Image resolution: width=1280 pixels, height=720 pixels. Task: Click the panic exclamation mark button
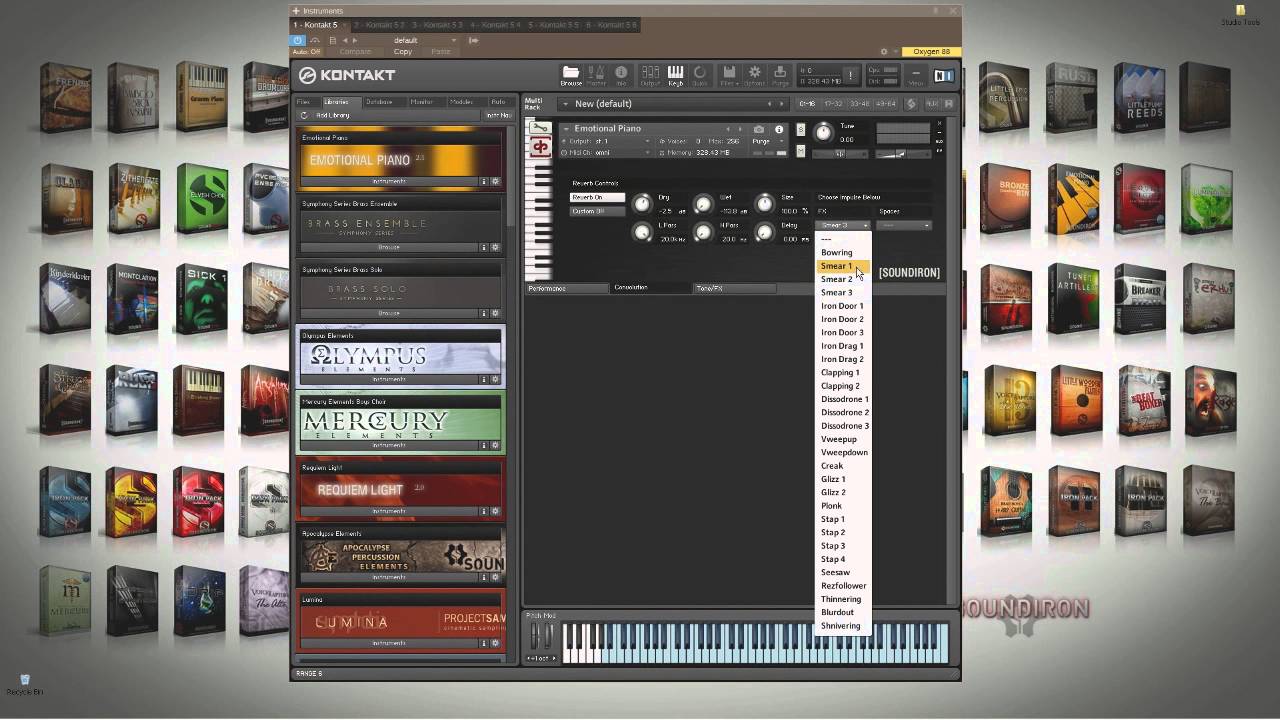pyautogui.click(x=851, y=75)
